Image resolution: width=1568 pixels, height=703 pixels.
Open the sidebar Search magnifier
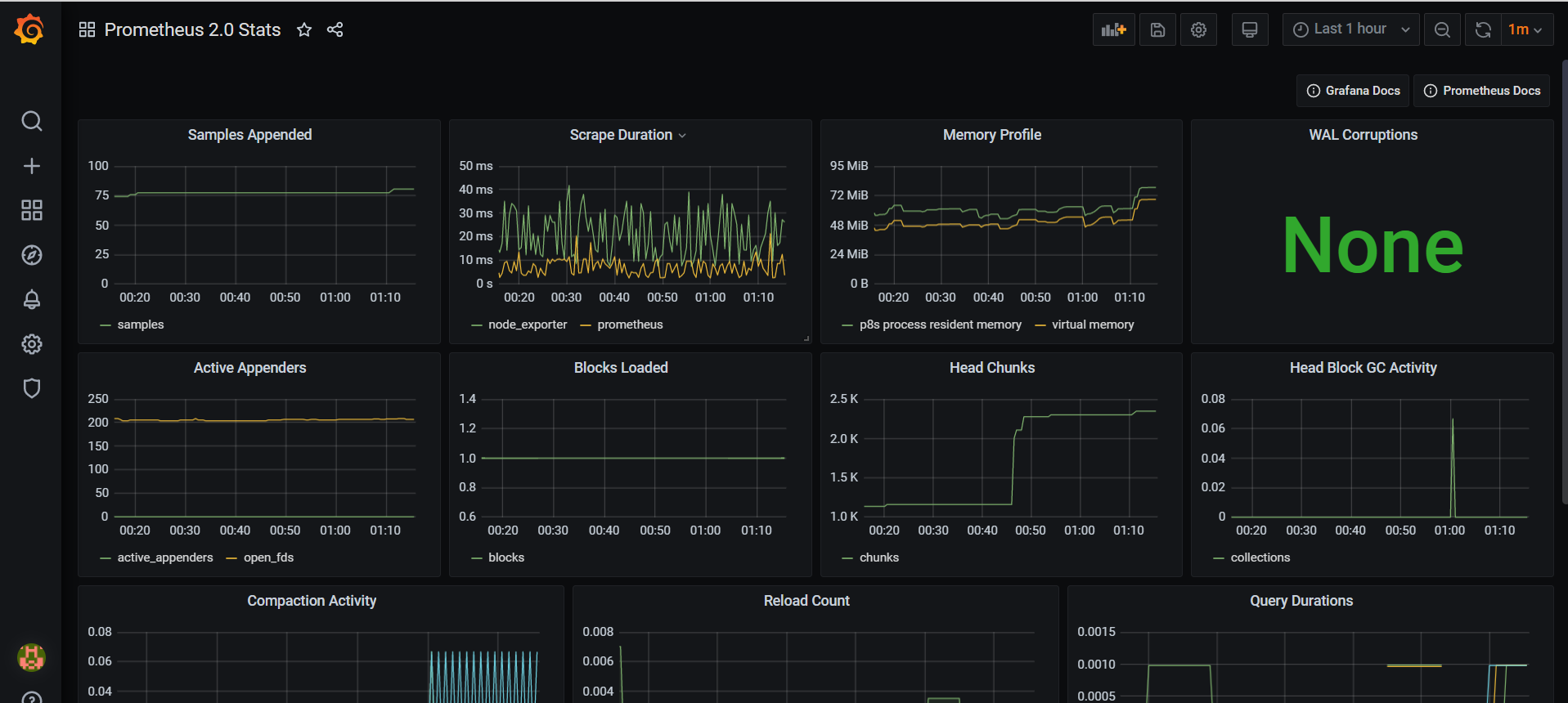(31, 121)
